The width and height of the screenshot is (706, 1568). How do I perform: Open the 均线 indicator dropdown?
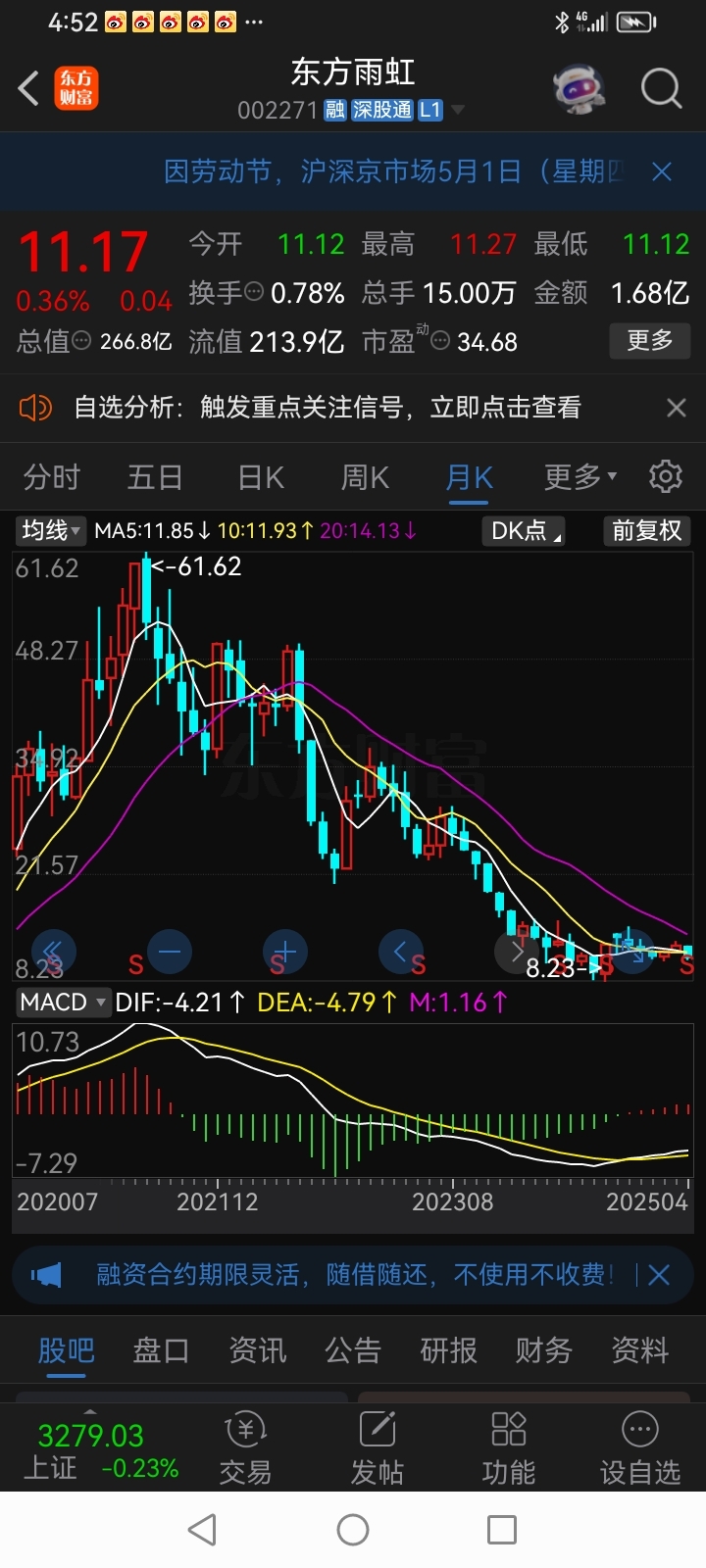point(51,531)
